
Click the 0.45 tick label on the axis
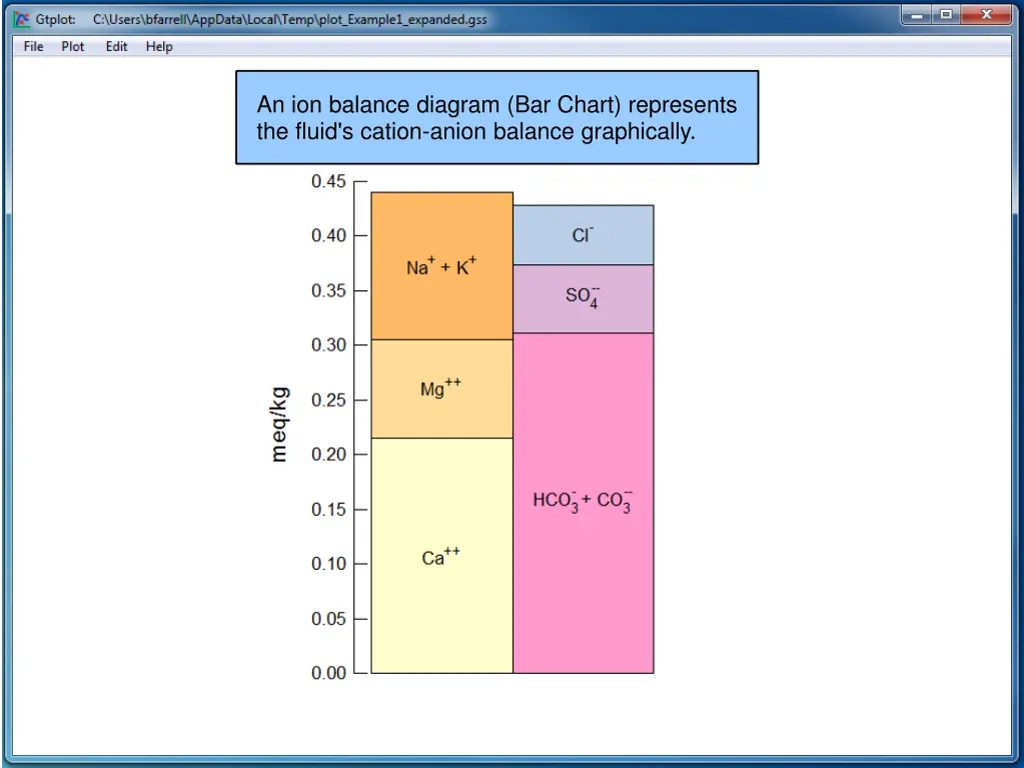(328, 181)
